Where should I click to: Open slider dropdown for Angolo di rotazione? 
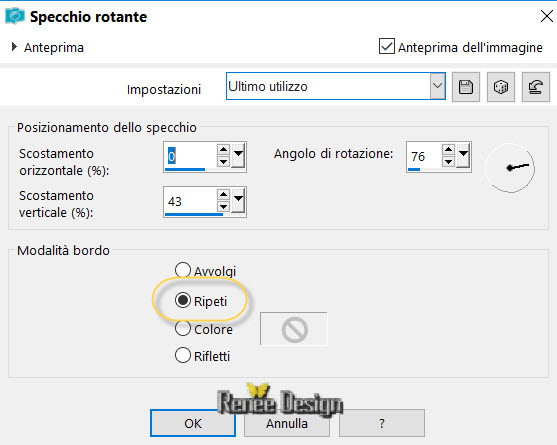coord(464,155)
